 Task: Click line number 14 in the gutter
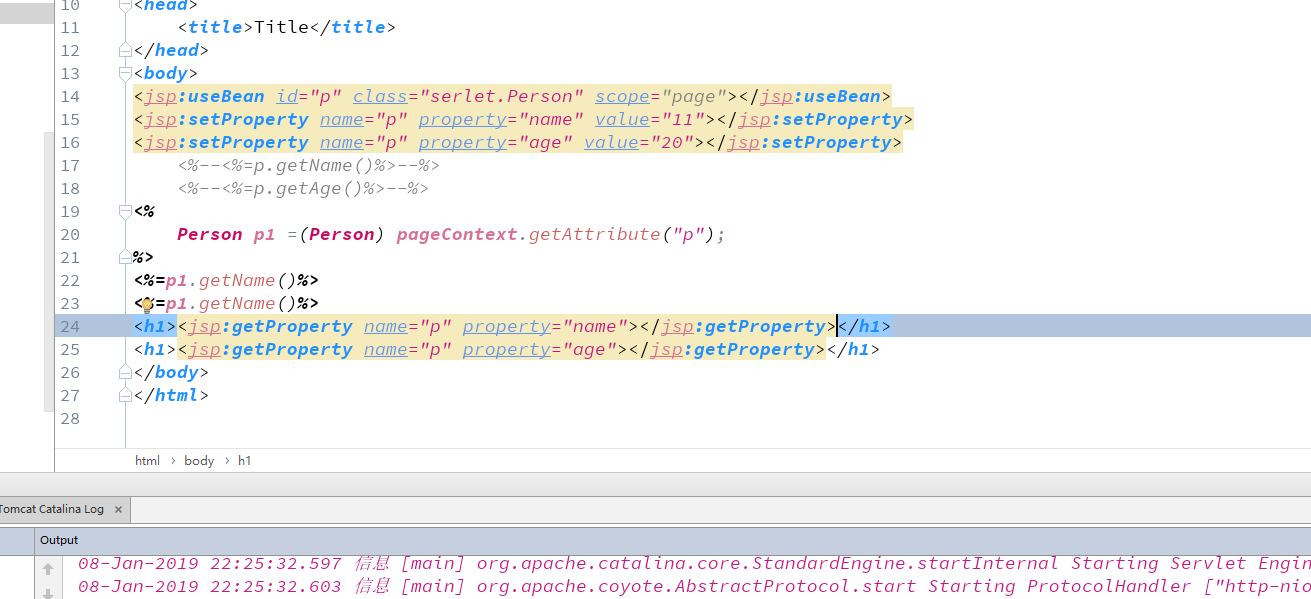[x=70, y=96]
